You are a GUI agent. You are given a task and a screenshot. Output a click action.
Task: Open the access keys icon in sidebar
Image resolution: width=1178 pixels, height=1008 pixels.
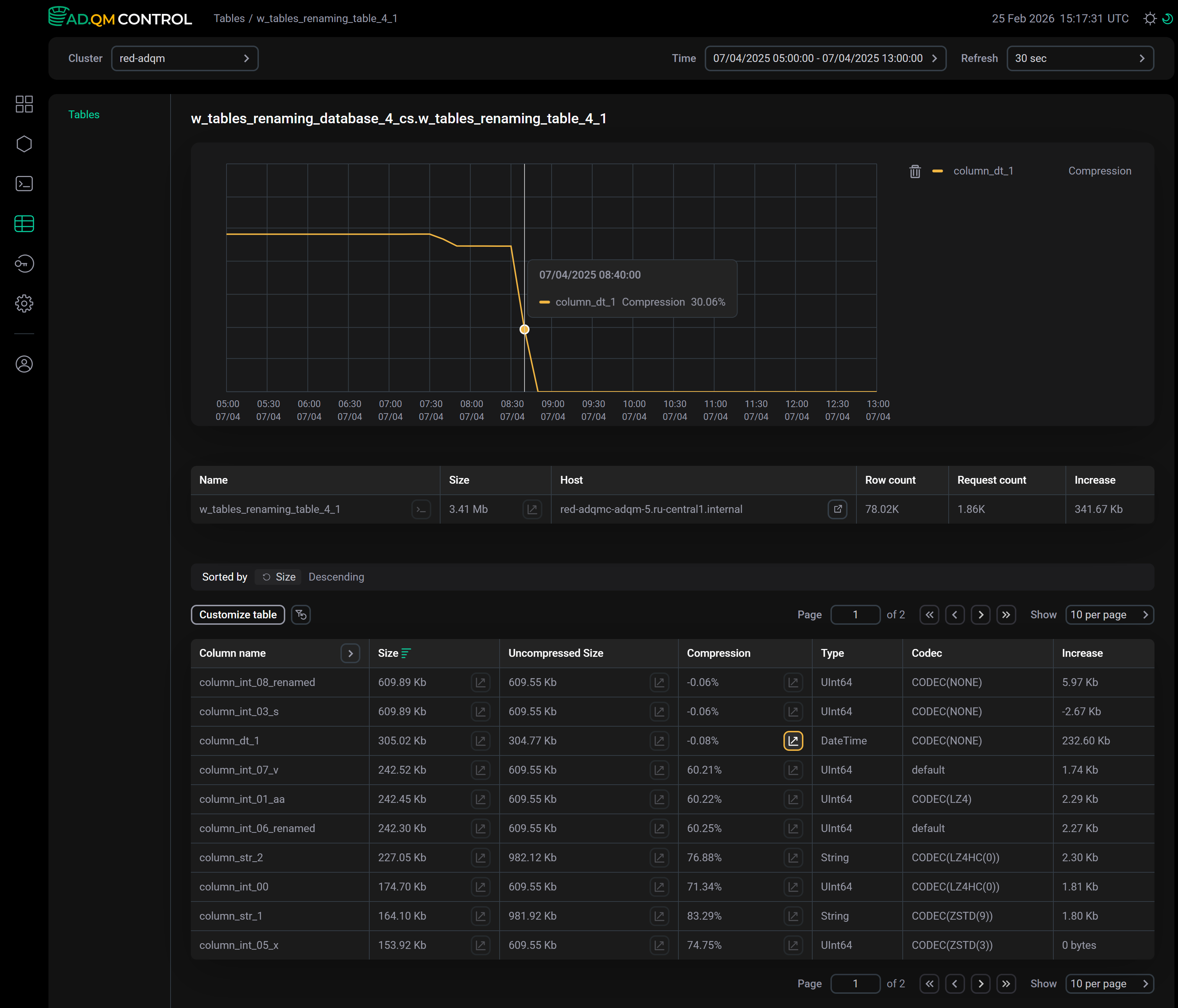tap(24, 264)
